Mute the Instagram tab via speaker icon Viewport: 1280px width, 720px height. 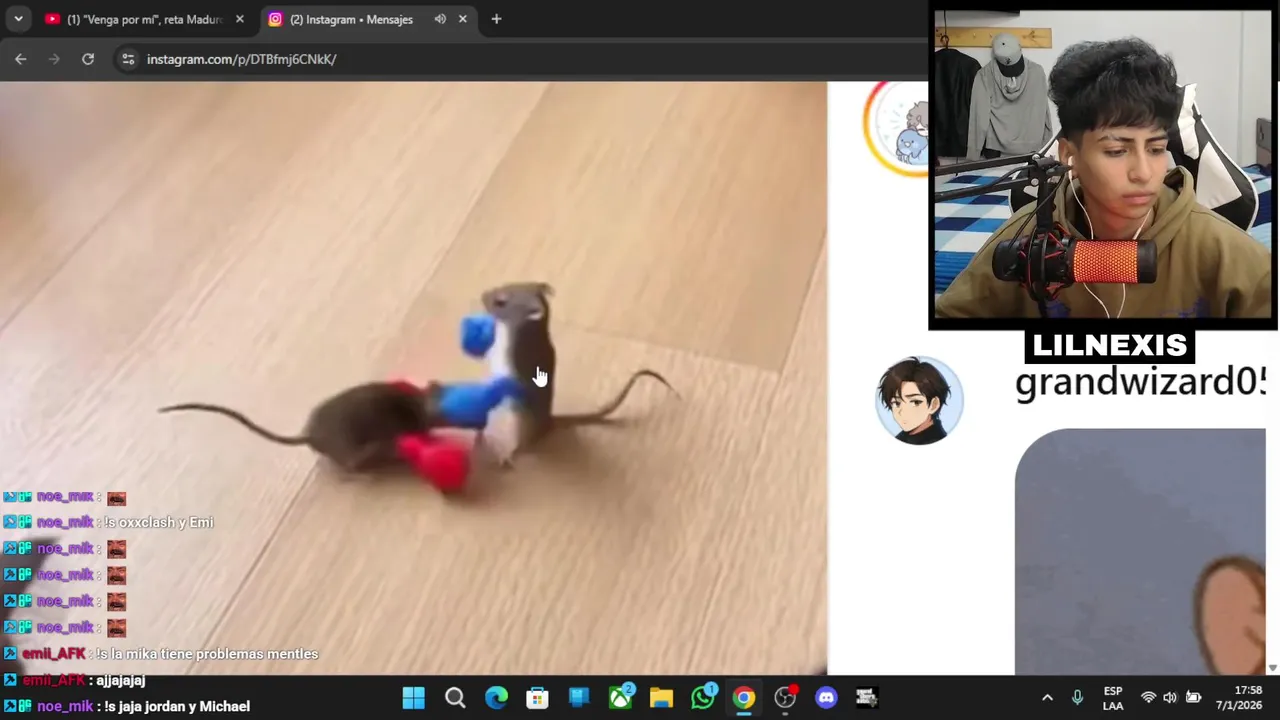(x=440, y=19)
